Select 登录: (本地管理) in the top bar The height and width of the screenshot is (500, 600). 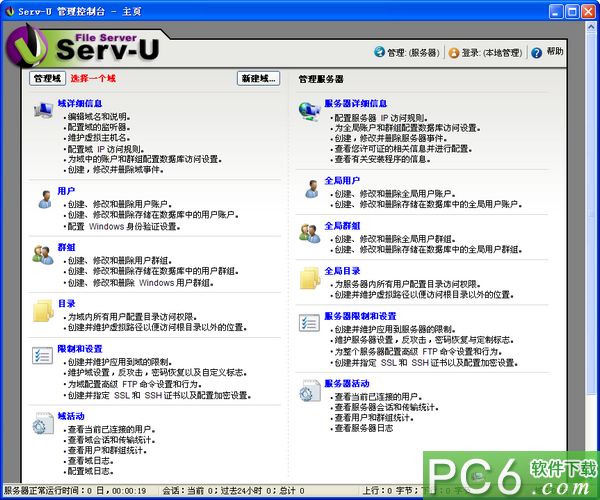484,52
